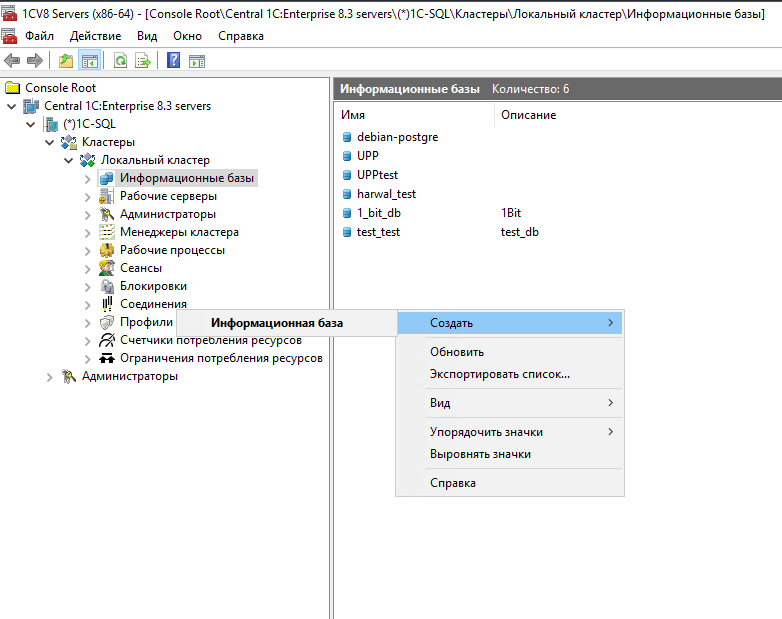Click the Счетчики потребления ресурсов icon
782x619 pixels.
[106, 340]
